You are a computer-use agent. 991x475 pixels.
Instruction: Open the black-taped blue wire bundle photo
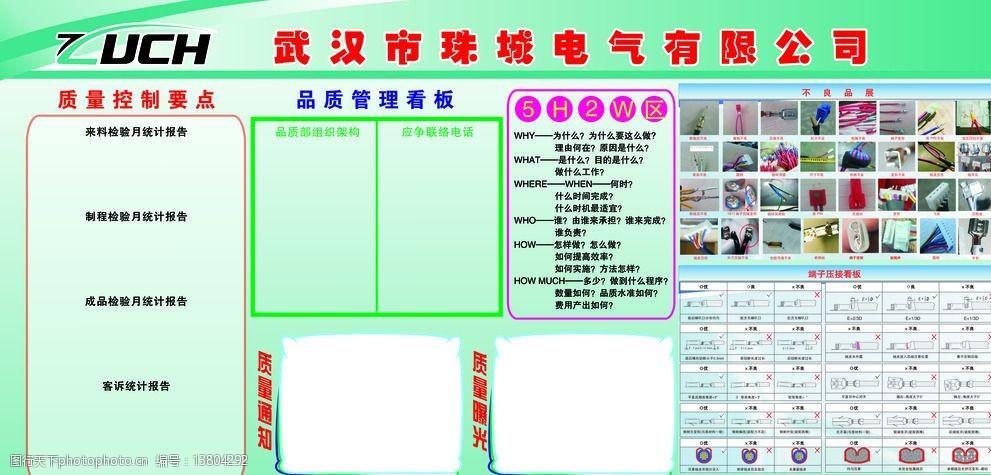point(858,156)
